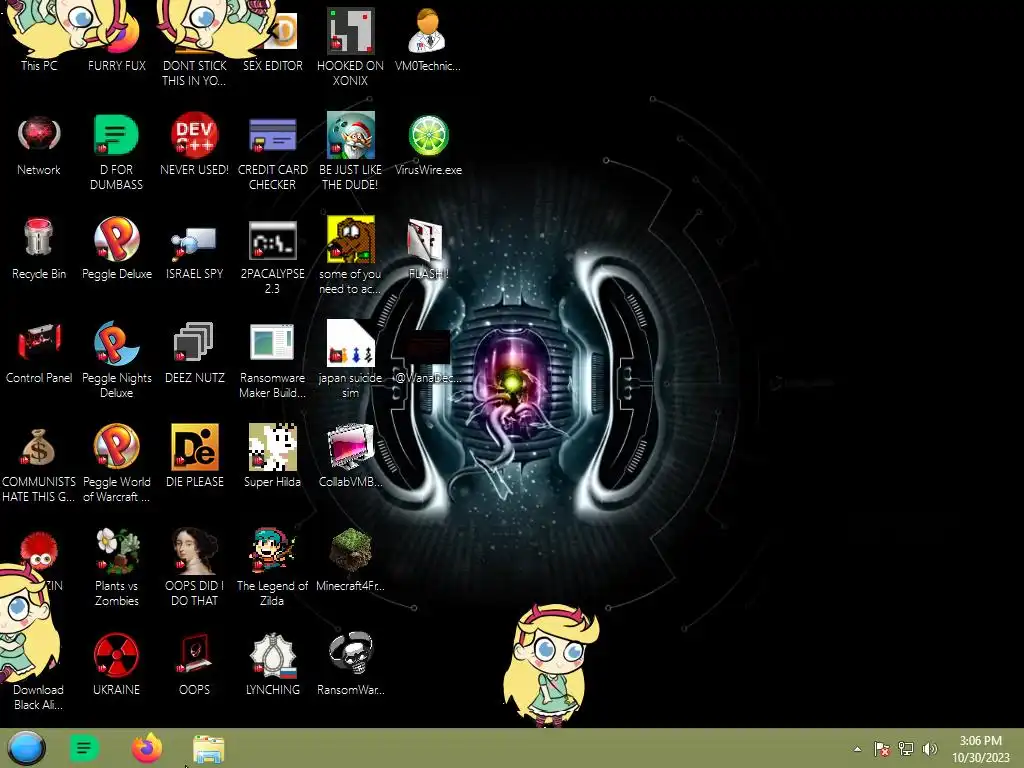Select the UKRAINE radiation icon
This screenshot has width=1024, height=768.
pos(116,664)
